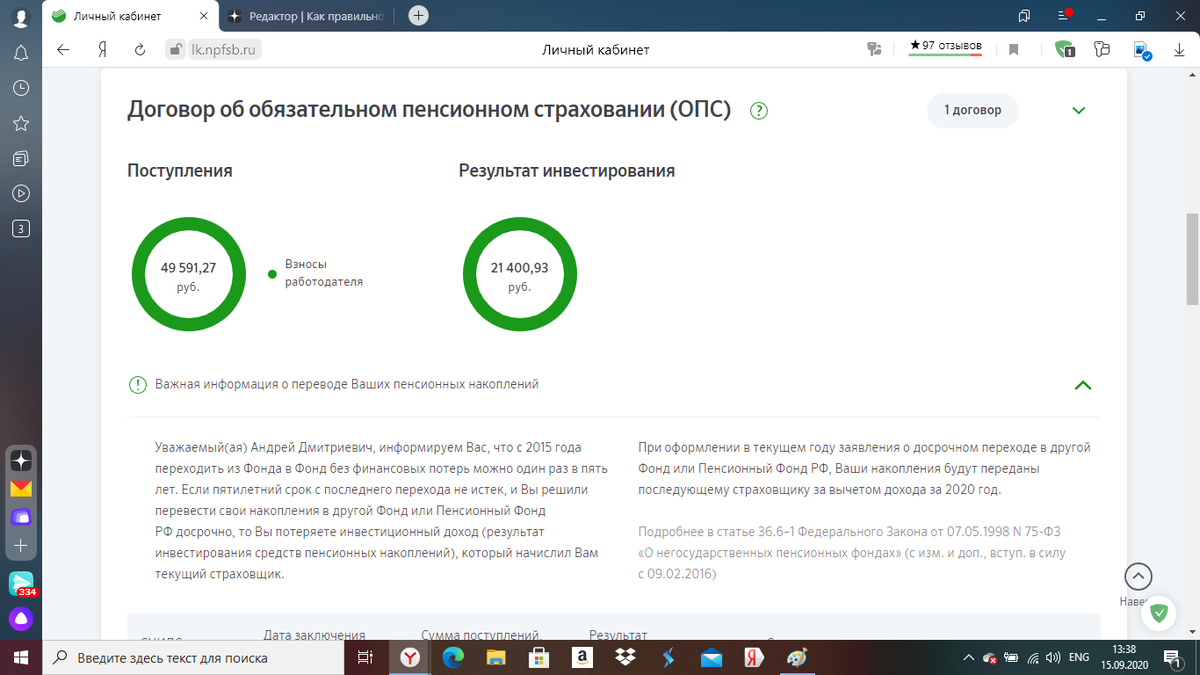The image size is (1200, 675).
Task: Open the video play icon in the sidebar
Action: [x=20, y=193]
